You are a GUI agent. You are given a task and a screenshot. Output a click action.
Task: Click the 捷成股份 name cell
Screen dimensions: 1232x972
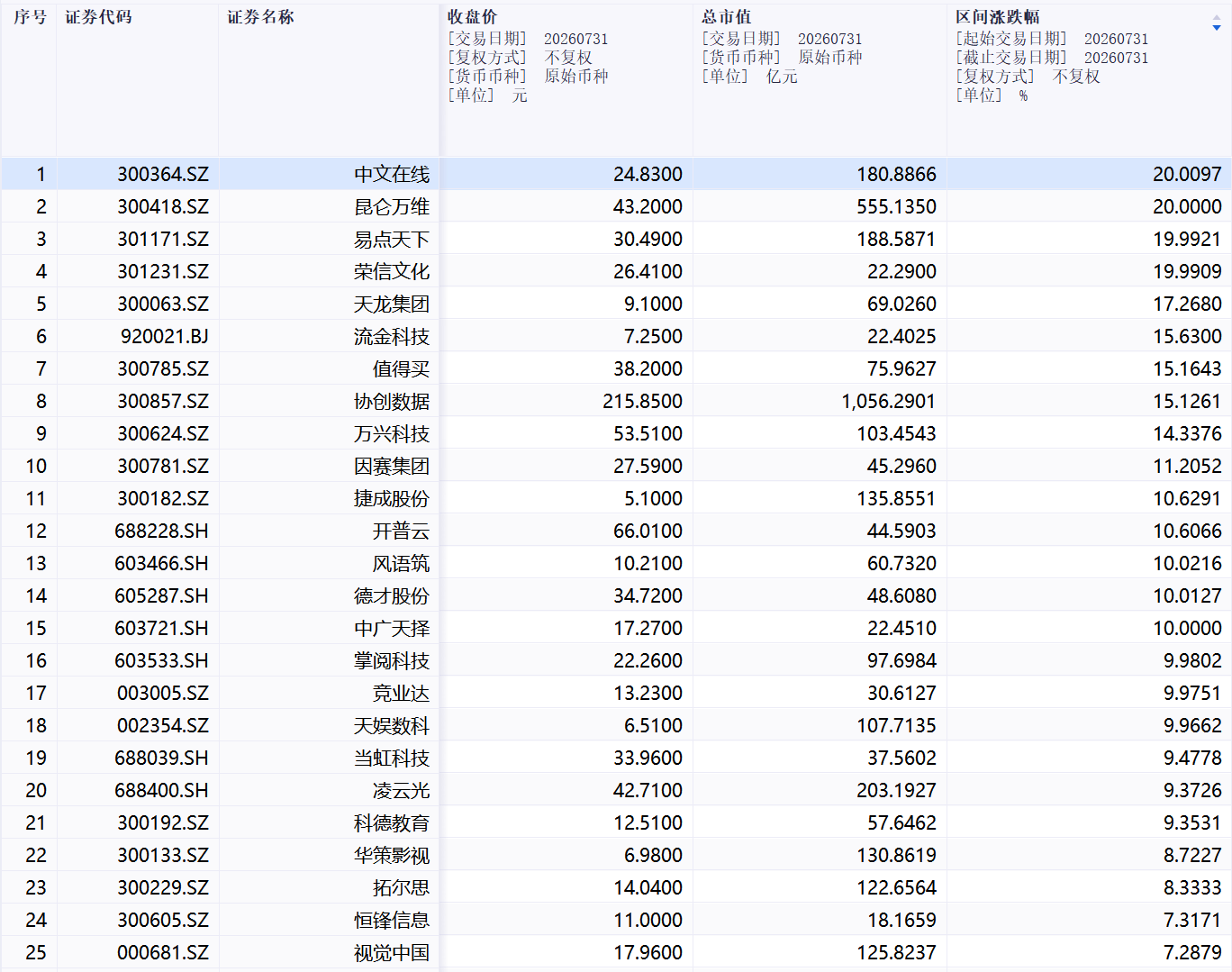pos(392,498)
